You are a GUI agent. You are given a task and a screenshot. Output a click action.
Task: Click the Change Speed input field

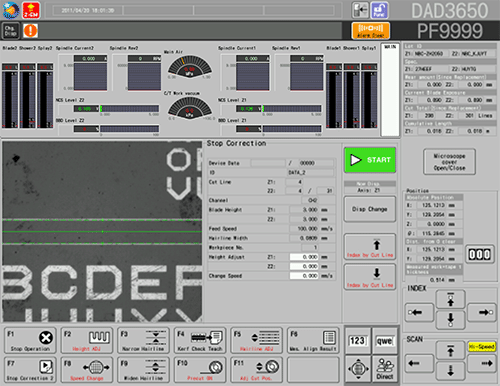(304, 276)
